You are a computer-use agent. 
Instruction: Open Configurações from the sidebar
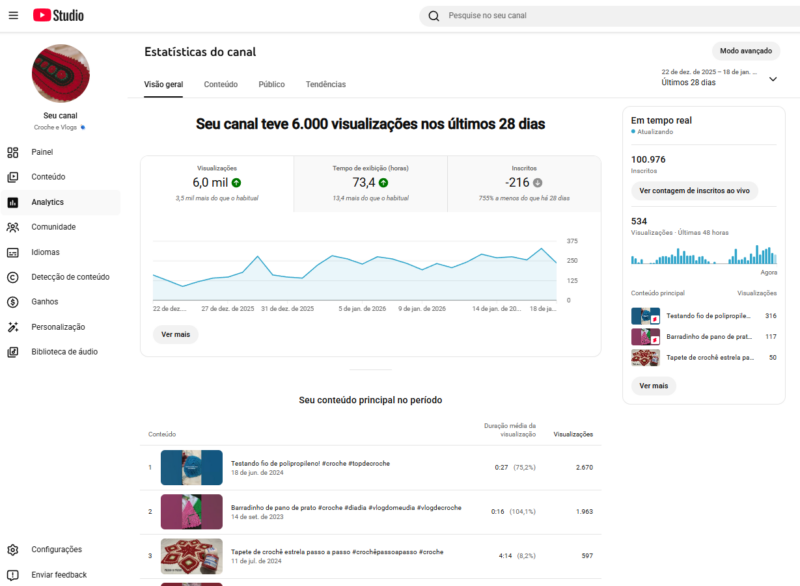55,549
